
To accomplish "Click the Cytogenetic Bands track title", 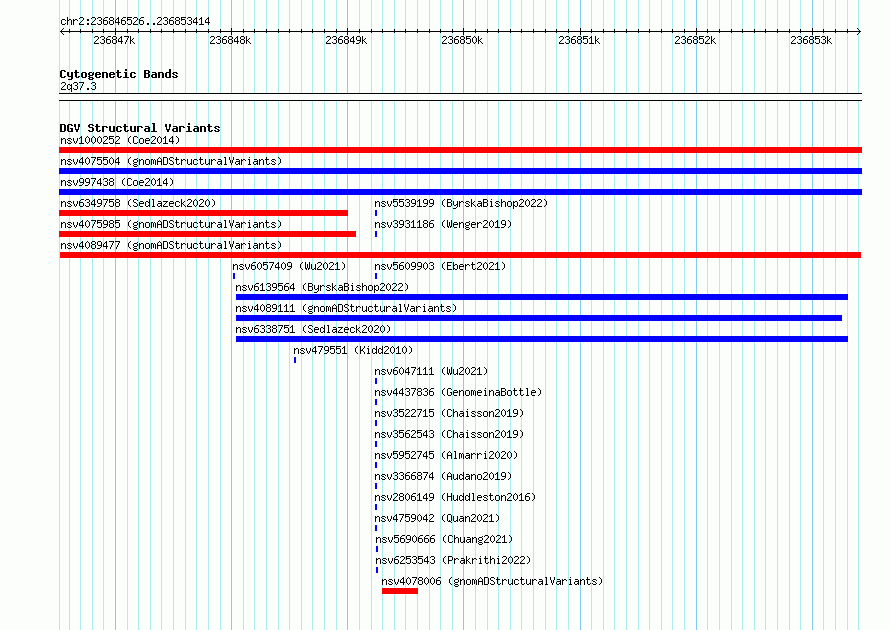I will tap(119, 74).
